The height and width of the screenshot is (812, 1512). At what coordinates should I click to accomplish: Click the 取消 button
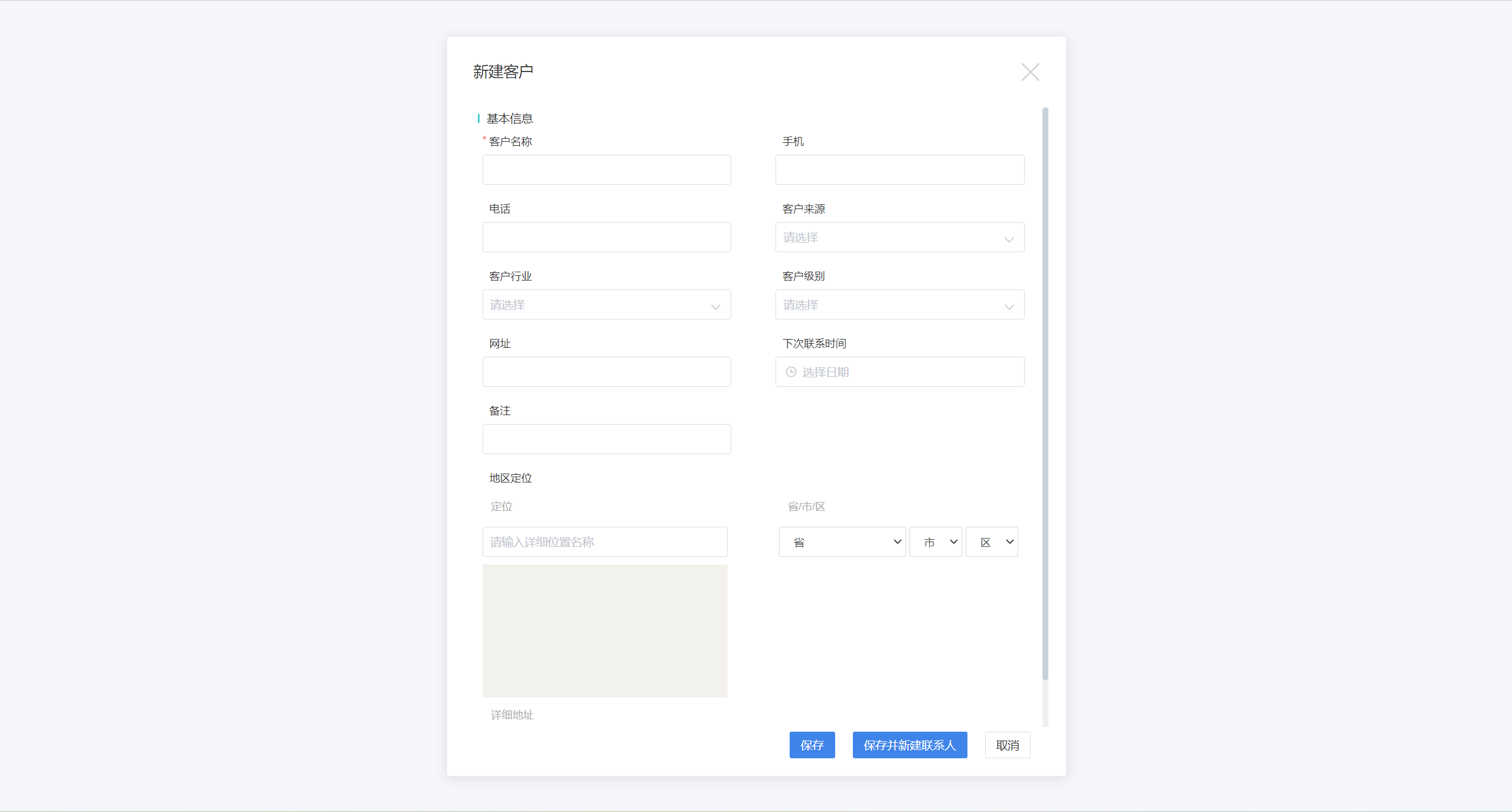pos(1008,745)
